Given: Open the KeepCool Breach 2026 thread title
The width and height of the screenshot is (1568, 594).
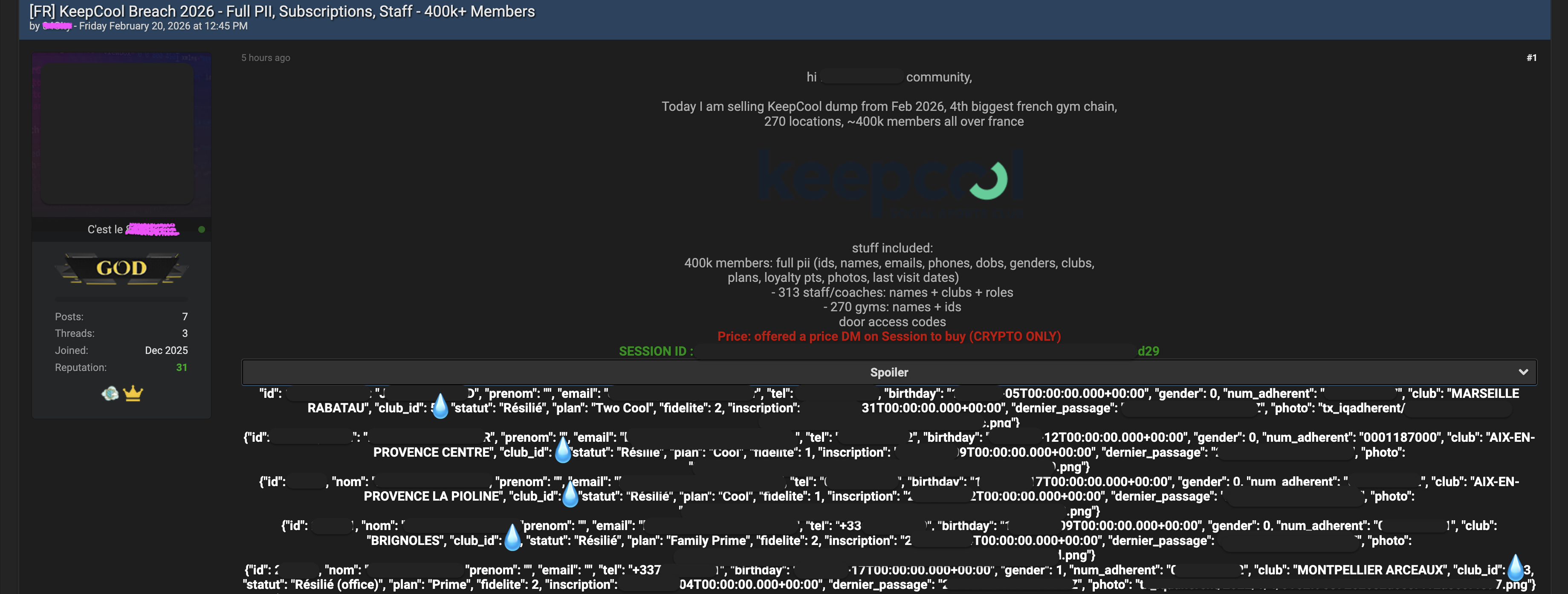Looking at the screenshot, I should pyautogui.click(x=282, y=11).
